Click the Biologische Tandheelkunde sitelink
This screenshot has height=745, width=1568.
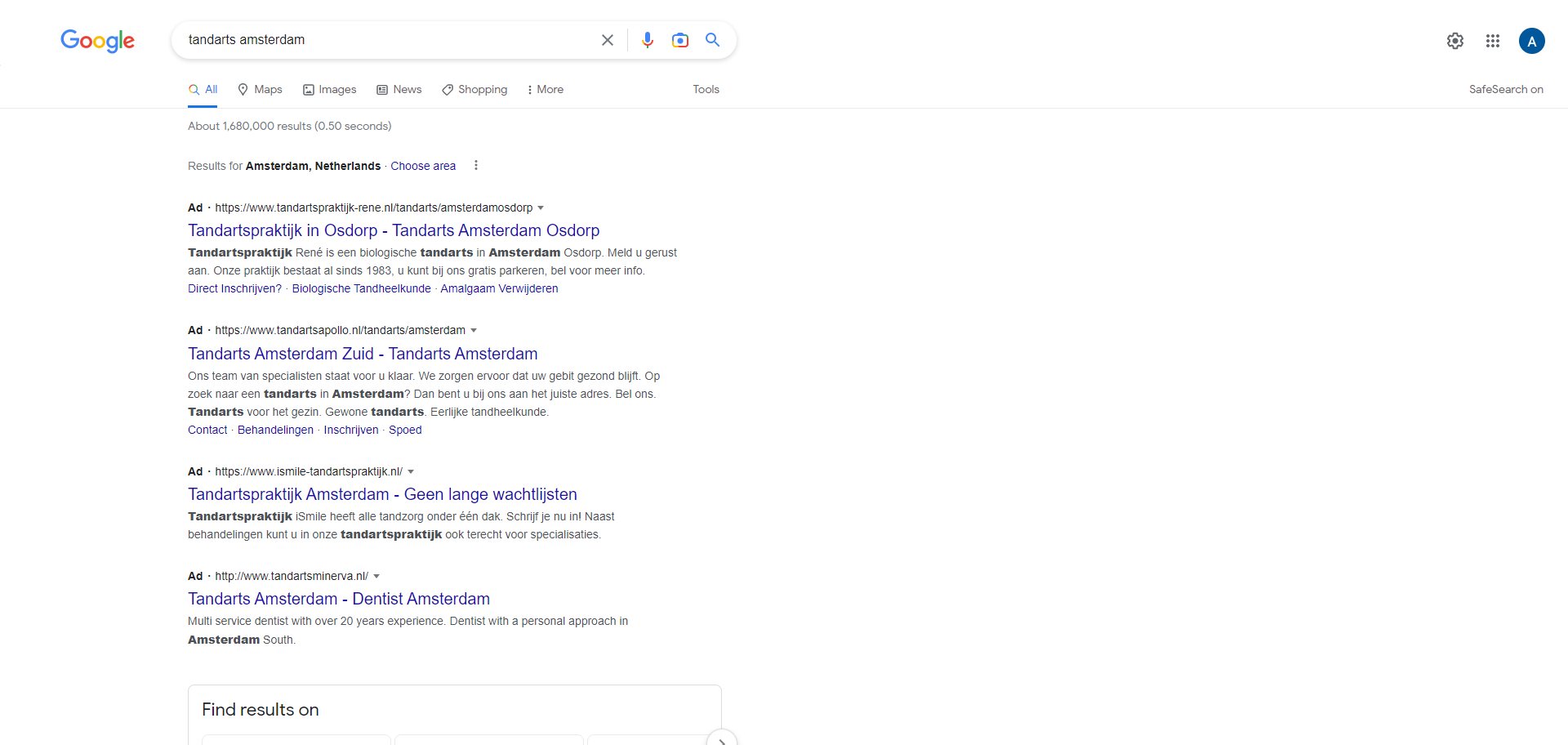[361, 288]
